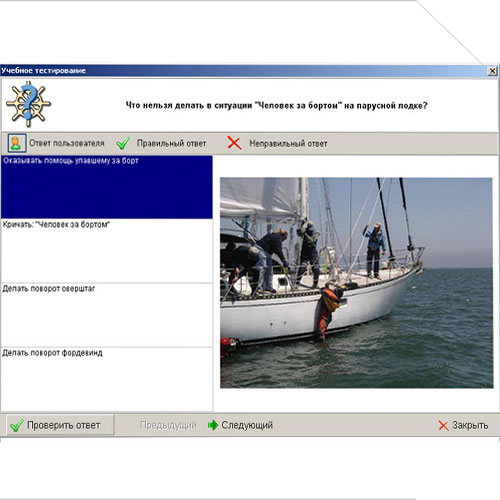Click the red cross wrong answer icon
Screen dimensions: 500x500
click(234, 143)
